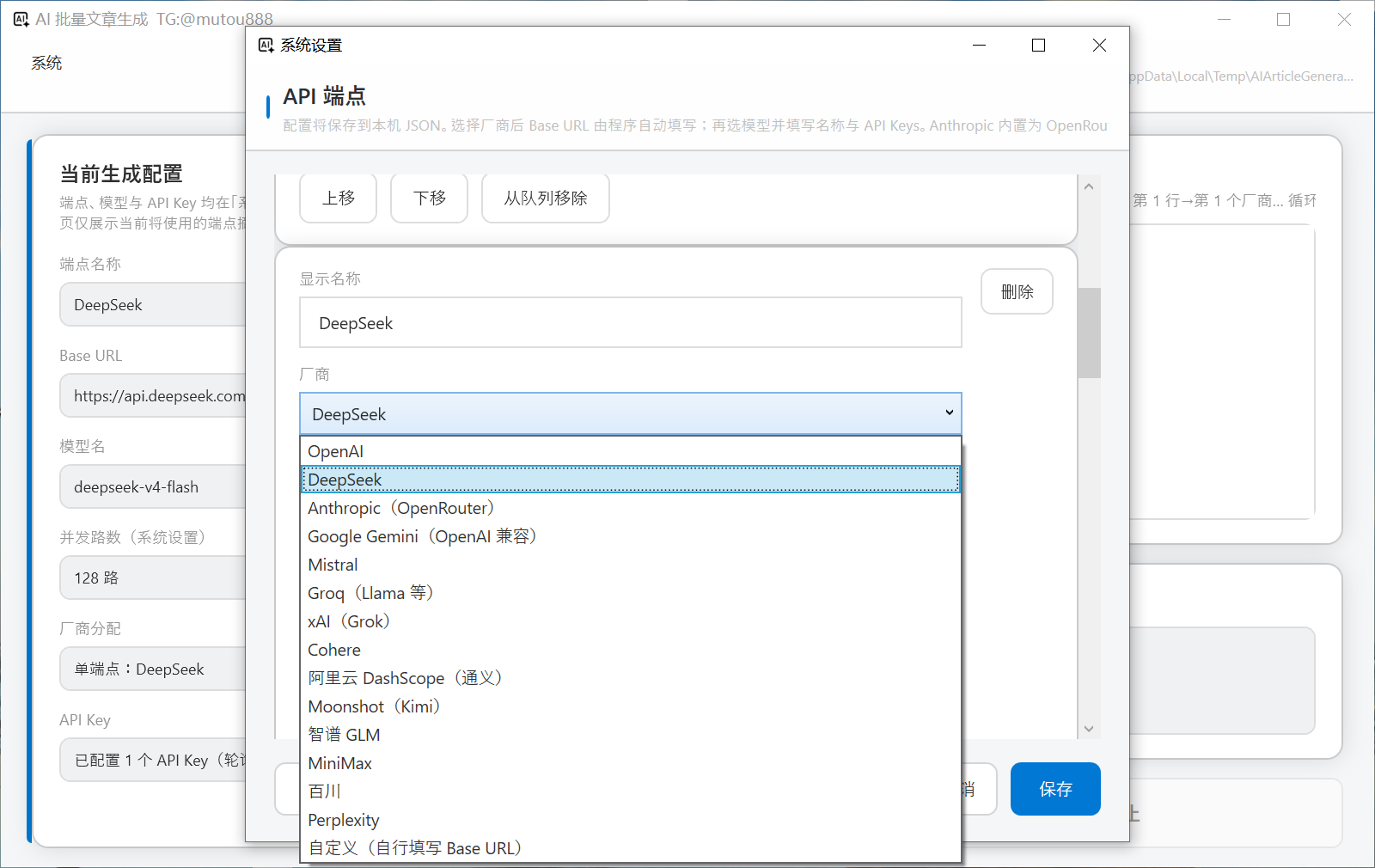Select 智谱 GLM vendor option
Screen dimensions: 1375x868
click(630, 735)
